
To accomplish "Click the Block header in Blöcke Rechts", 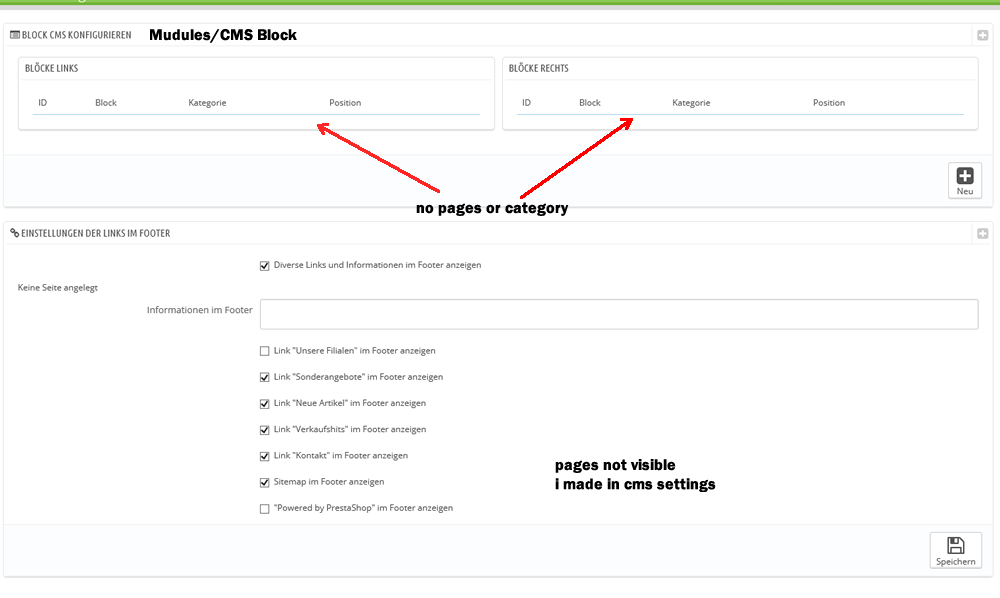I will (x=590, y=103).
